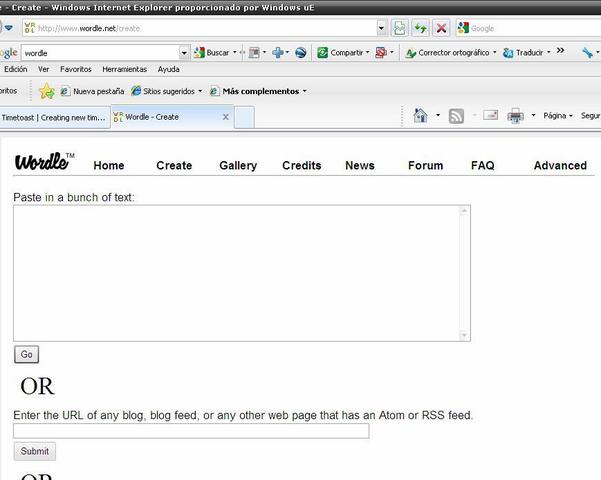Open a new blank tab
Viewport: 601px width, 480px height.
tap(244, 117)
